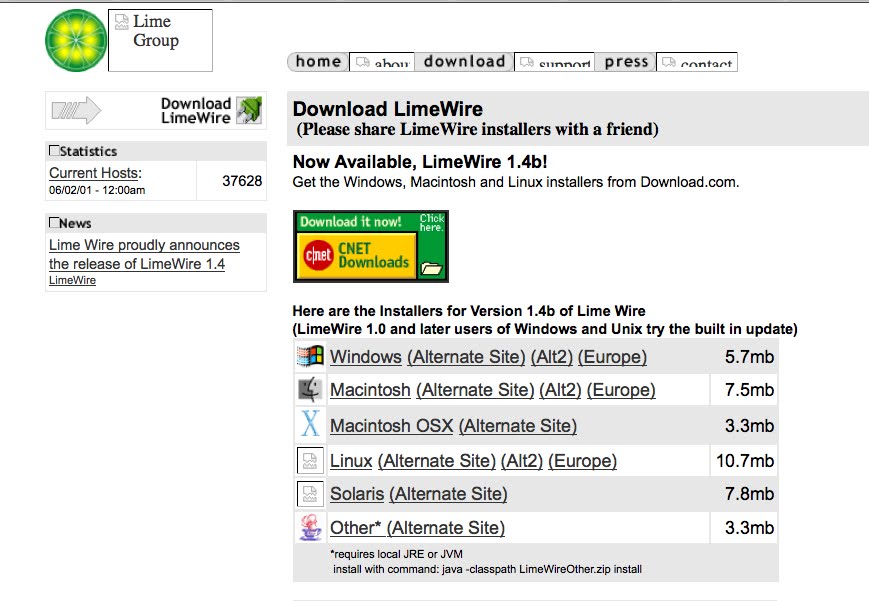Select the 7.5mb Macintosh file size
The image size is (869, 601).
tap(749, 390)
